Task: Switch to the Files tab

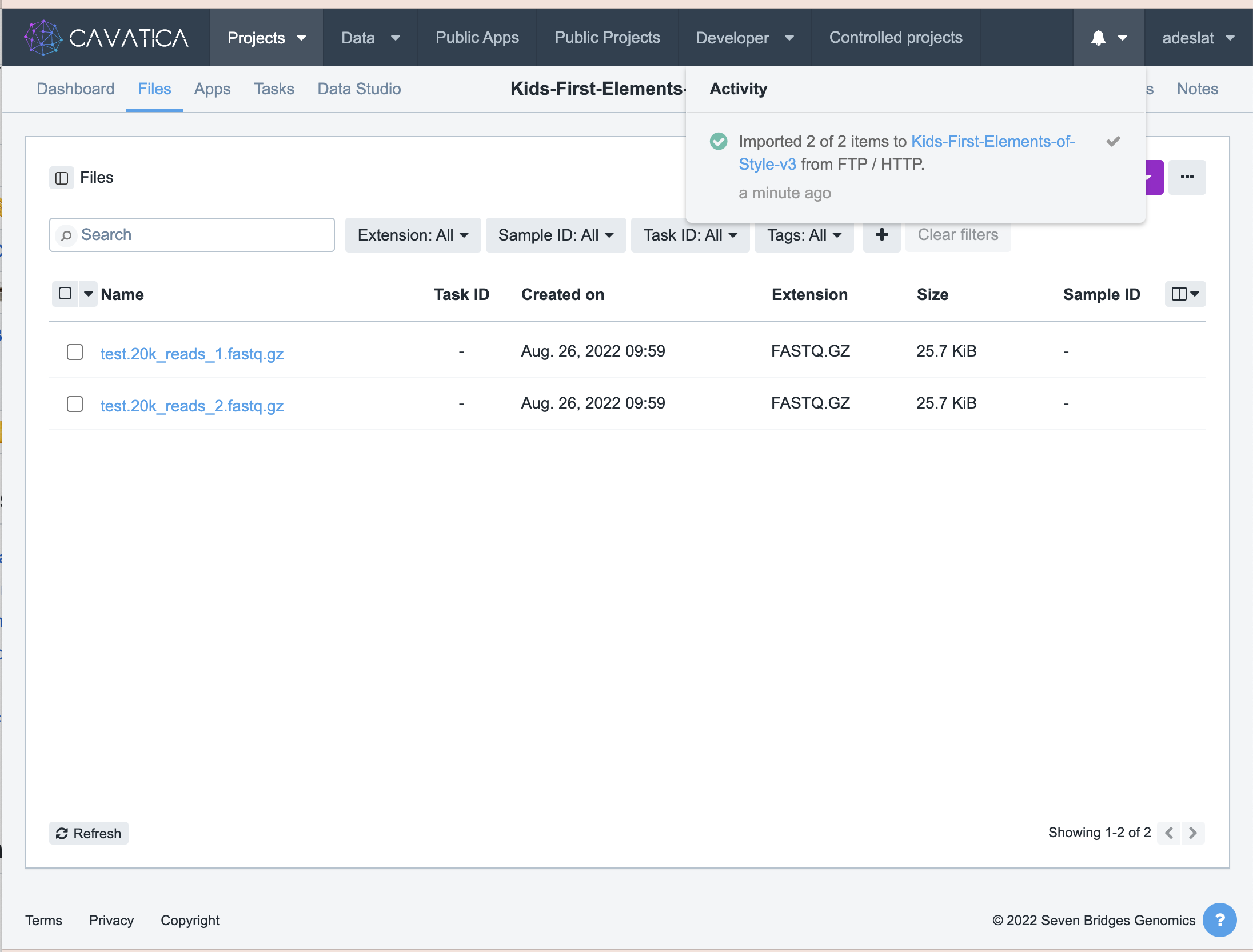Action: click(x=154, y=89)
